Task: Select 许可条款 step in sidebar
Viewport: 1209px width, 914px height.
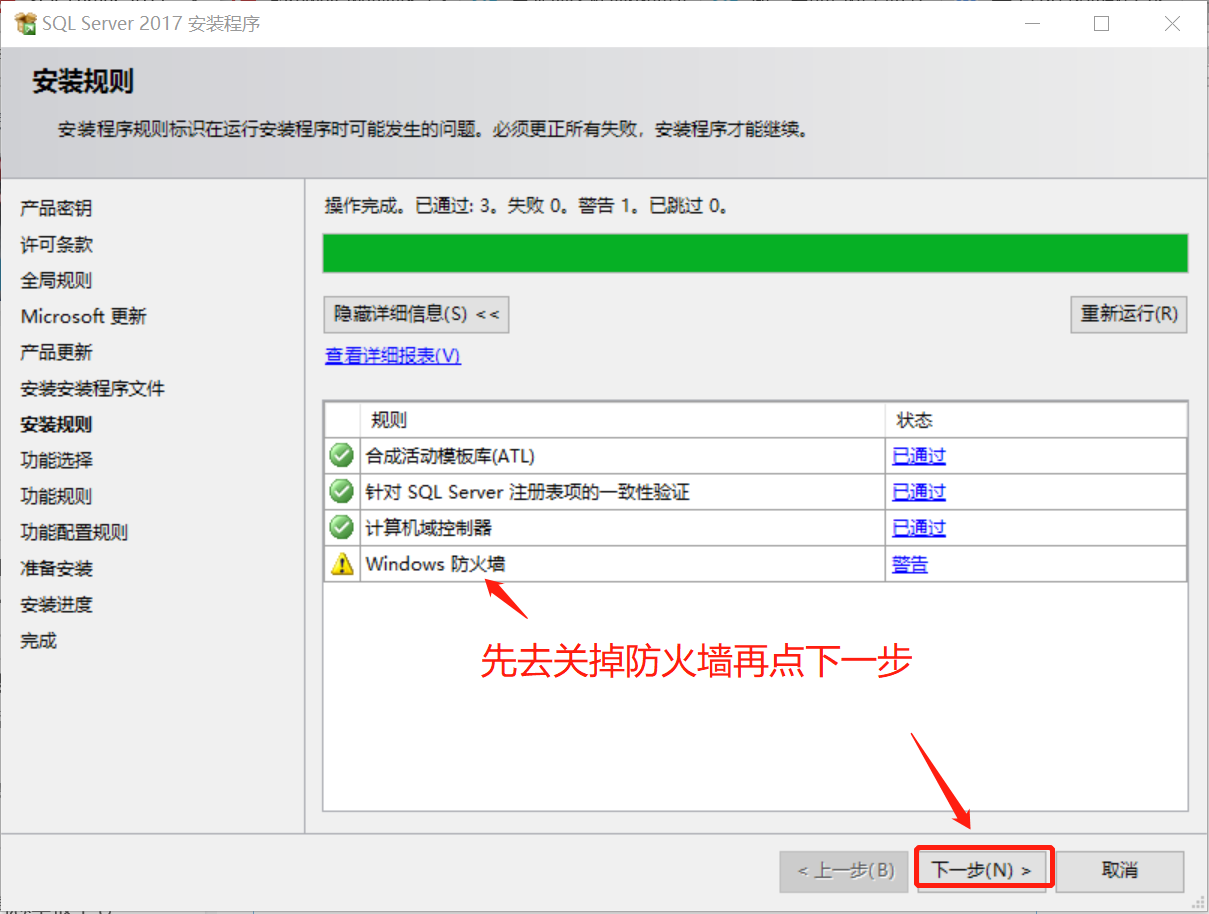Action: click(x=56, y=244)
